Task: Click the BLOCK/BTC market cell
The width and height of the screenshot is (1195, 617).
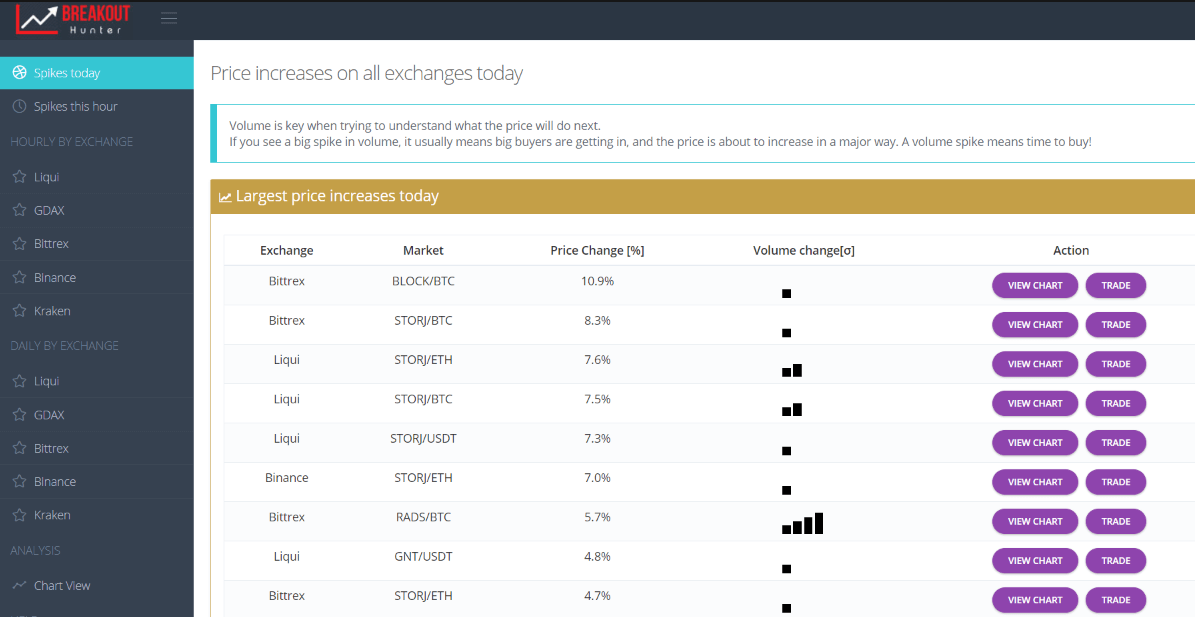Action: [423, 281]
